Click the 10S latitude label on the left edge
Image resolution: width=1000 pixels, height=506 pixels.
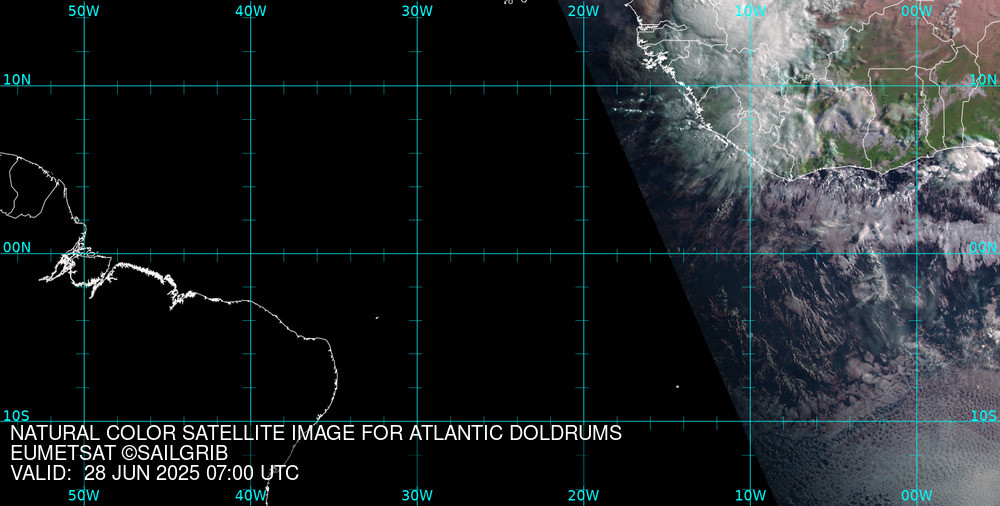coord(16,416)
